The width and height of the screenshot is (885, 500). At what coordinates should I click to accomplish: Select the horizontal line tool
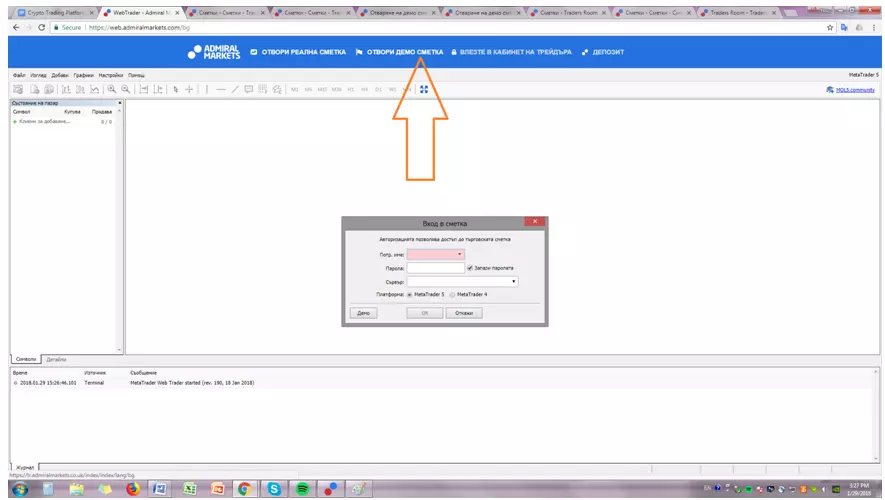221,89
